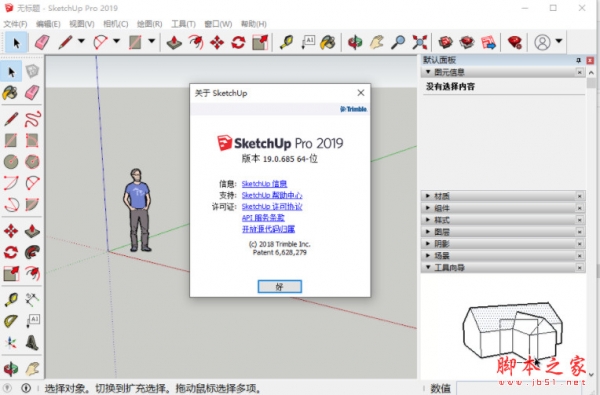The width and height of the screenshot is (600, 395).
Task: Select the Push/Pull tool in top toolbar
Action: click(x=174, y=42)
